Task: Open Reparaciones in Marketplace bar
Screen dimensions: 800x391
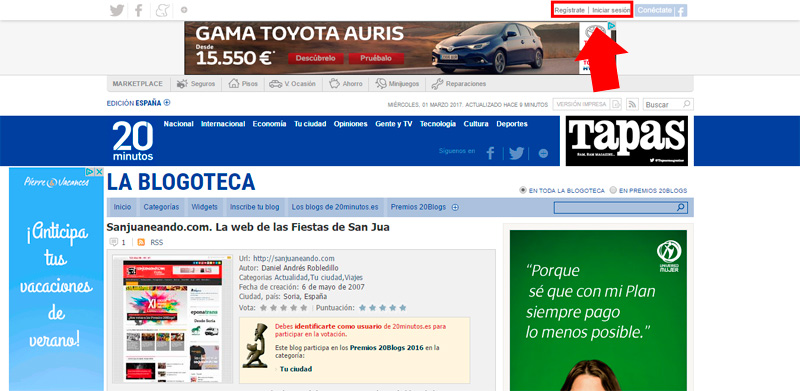Action: point(459,84)
